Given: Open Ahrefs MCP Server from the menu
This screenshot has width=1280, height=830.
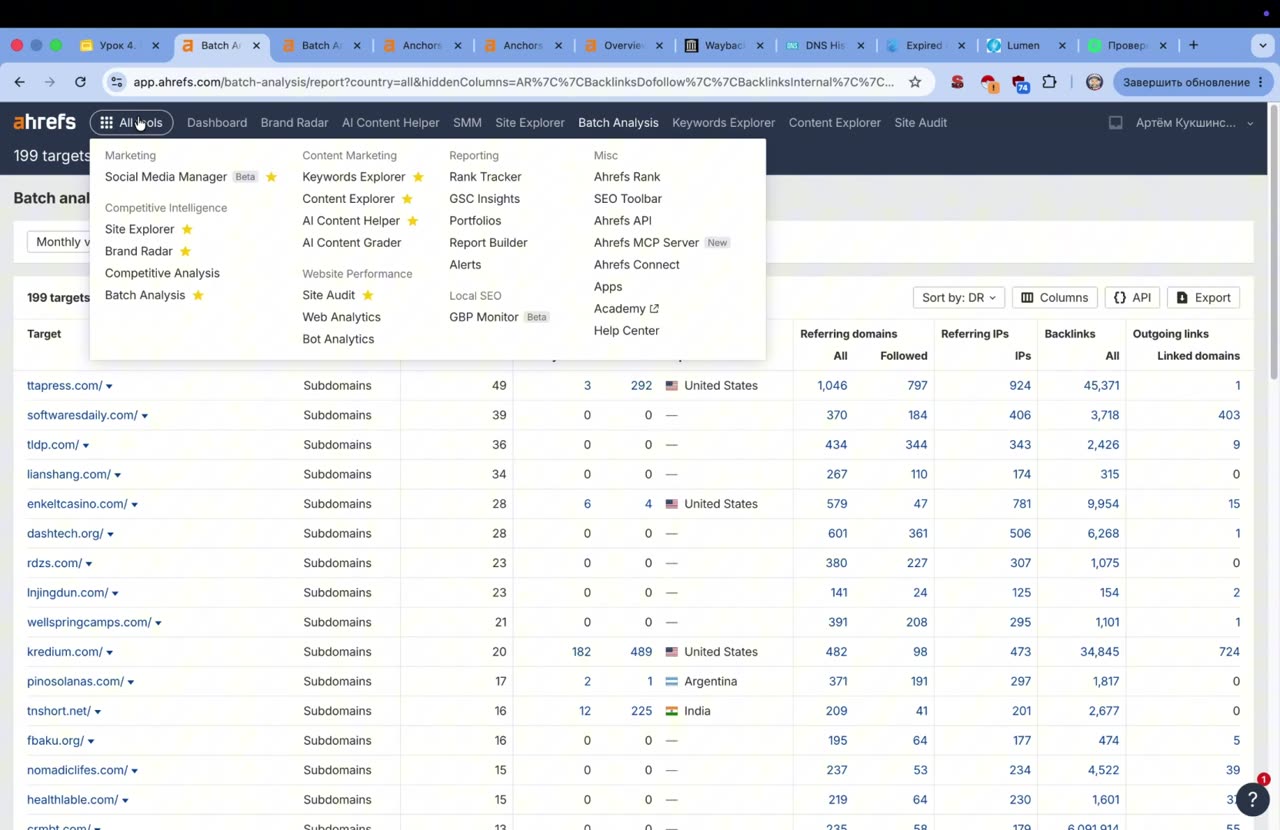Looking at the screenshot, I should coord(646,243).
